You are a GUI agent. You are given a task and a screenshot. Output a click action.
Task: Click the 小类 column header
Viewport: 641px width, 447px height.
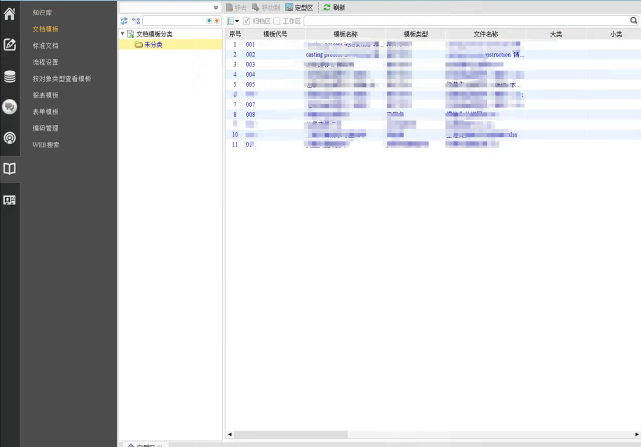click(616, 34)
